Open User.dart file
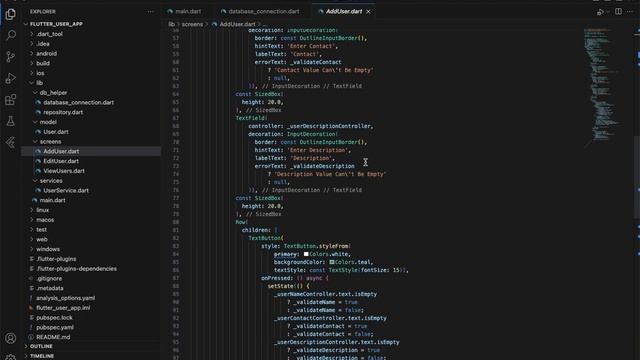Viewport: 640px width, 360px height. (56, 132)
